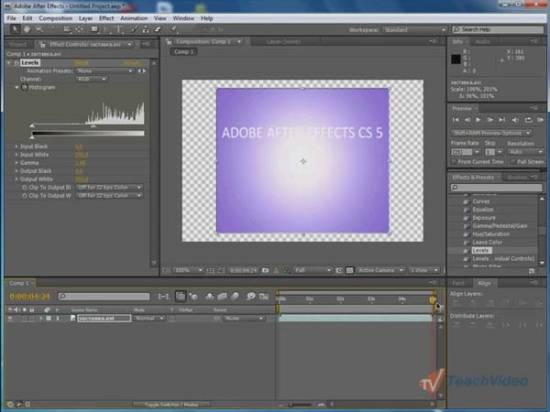Image resolution: width=550 pixels, height=412 pixels.
Task: Enable the Full Screen checkbox
Action: (x=512, y=162)
